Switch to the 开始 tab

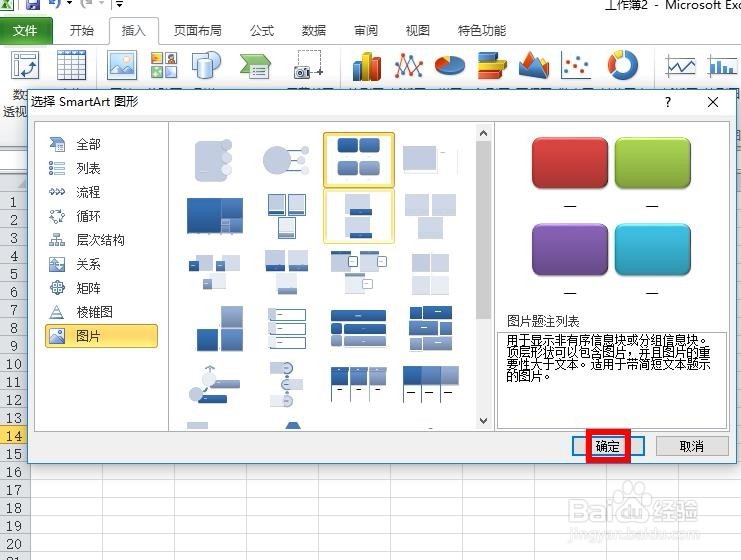tap(82, 31)
